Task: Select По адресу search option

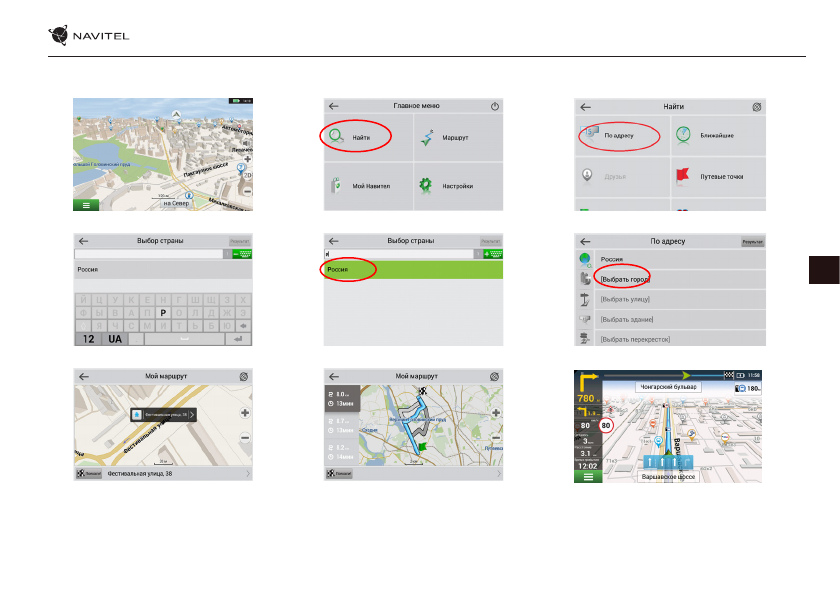Action: pyautogui.click(x=622, y=135)
